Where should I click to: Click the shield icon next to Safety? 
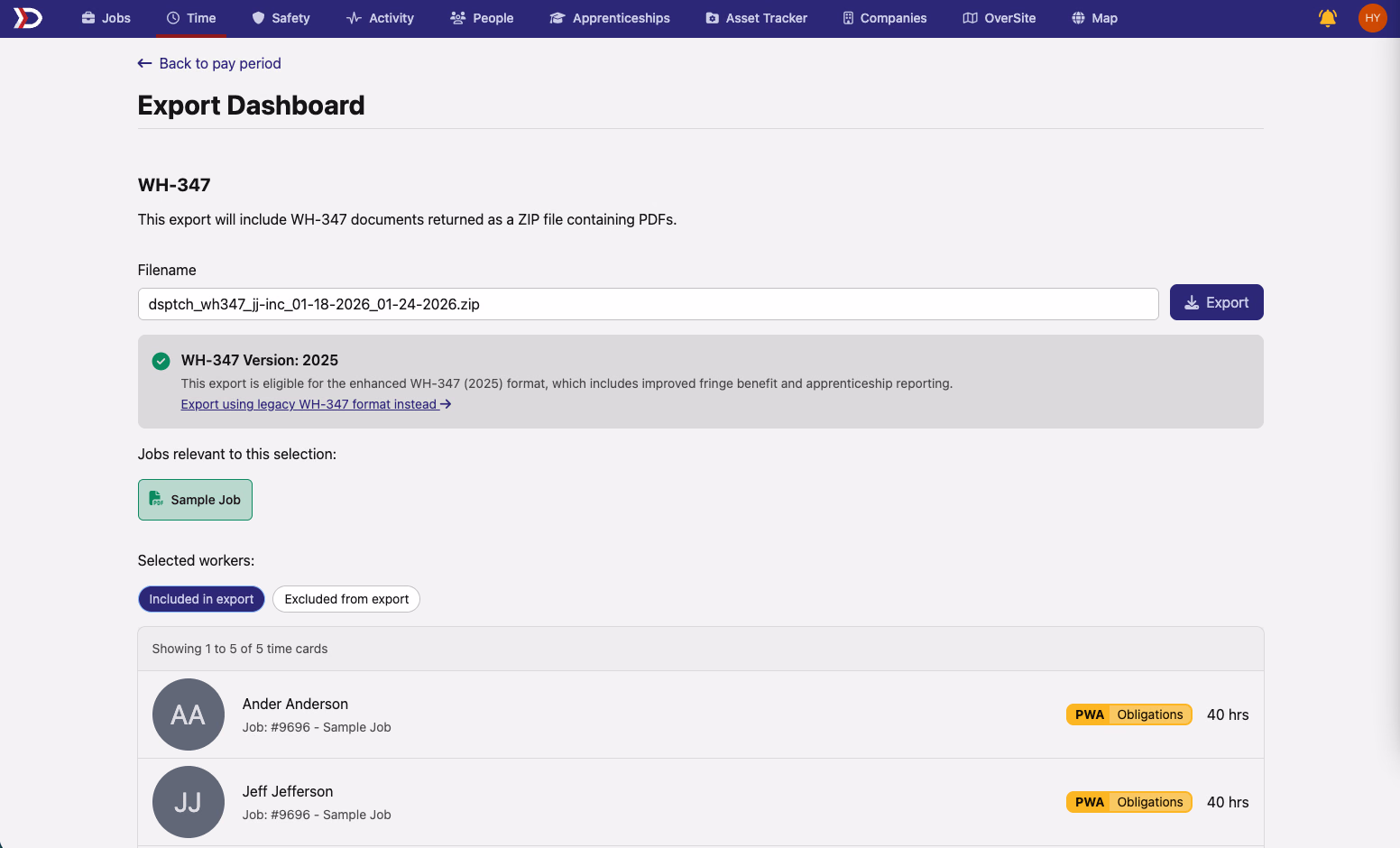258,18
